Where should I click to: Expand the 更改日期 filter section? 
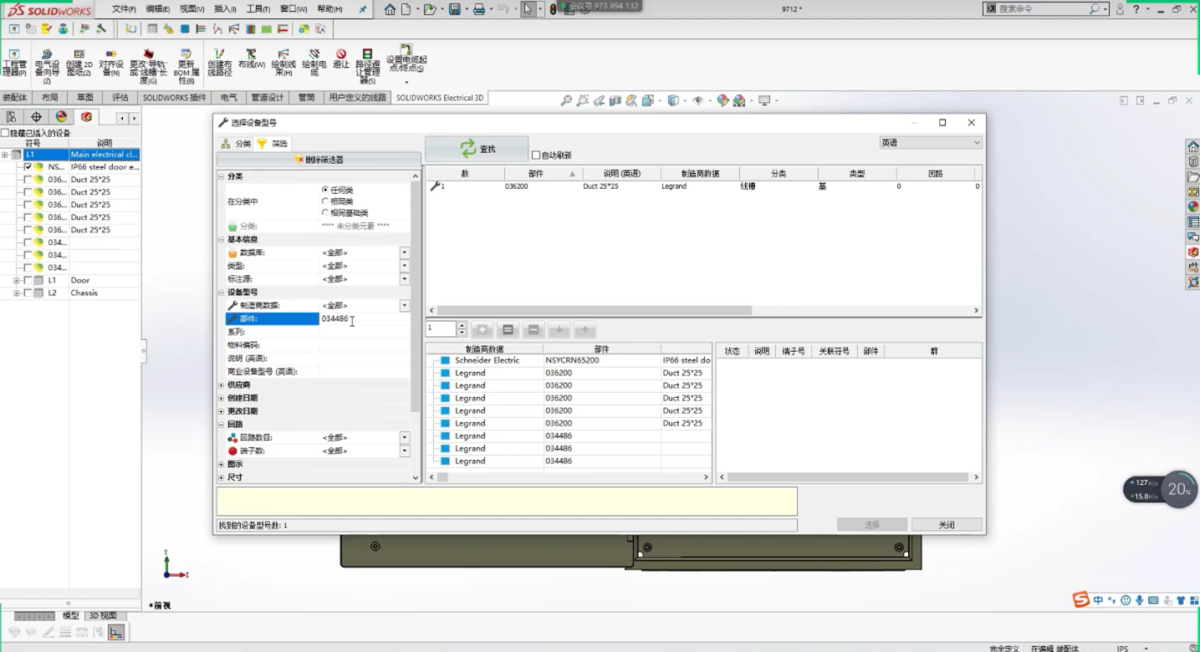pos(221,411)
